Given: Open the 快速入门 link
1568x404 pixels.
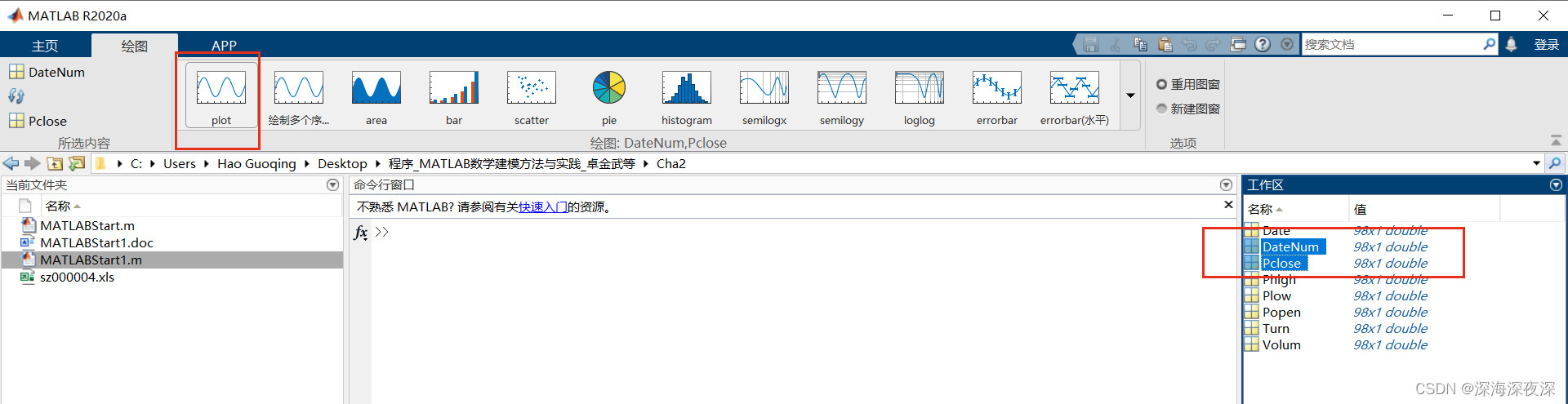Looking at the screenshot, I should (543, 207).
